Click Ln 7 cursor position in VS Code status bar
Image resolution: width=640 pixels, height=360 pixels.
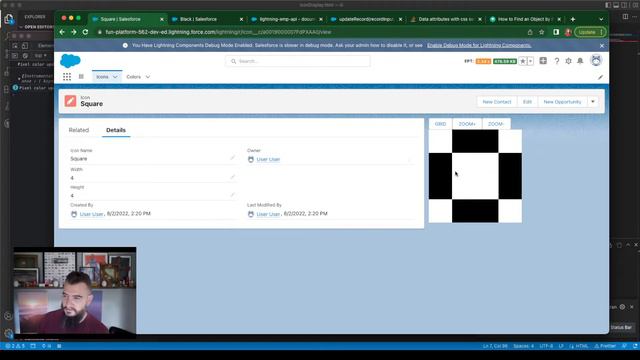click(495, 346)
